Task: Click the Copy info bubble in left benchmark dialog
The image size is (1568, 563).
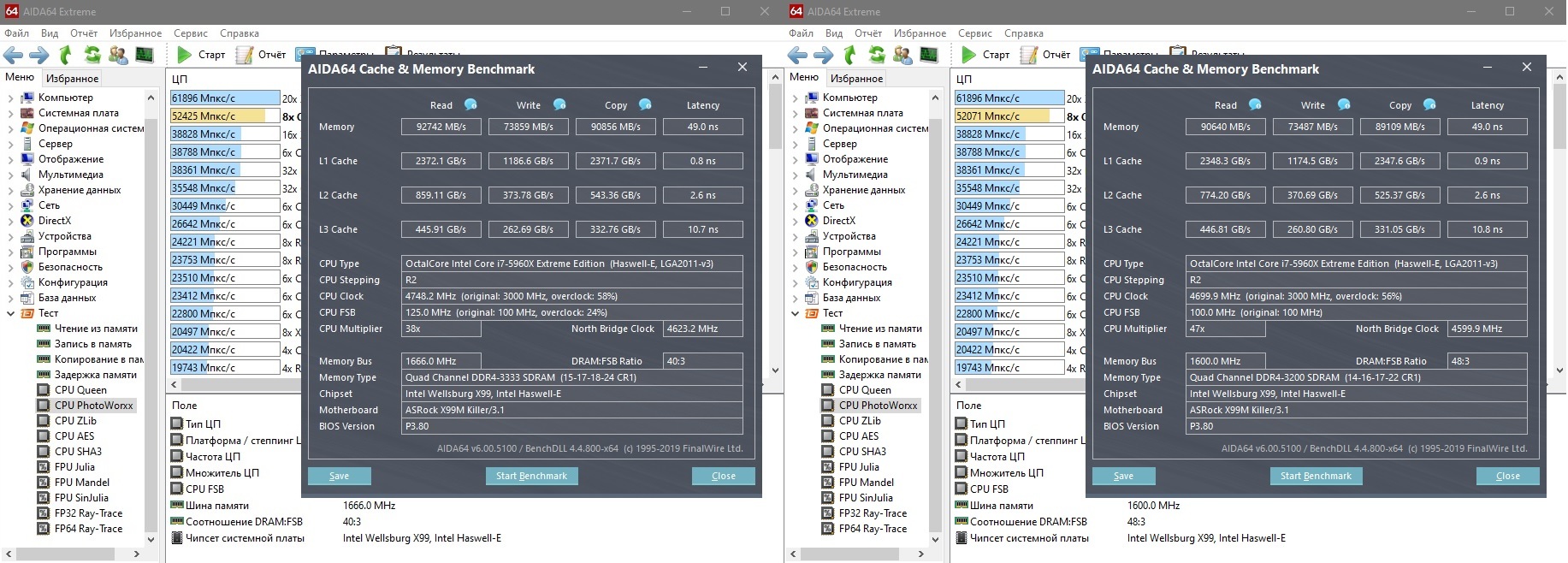Action: tap(645, 104)
